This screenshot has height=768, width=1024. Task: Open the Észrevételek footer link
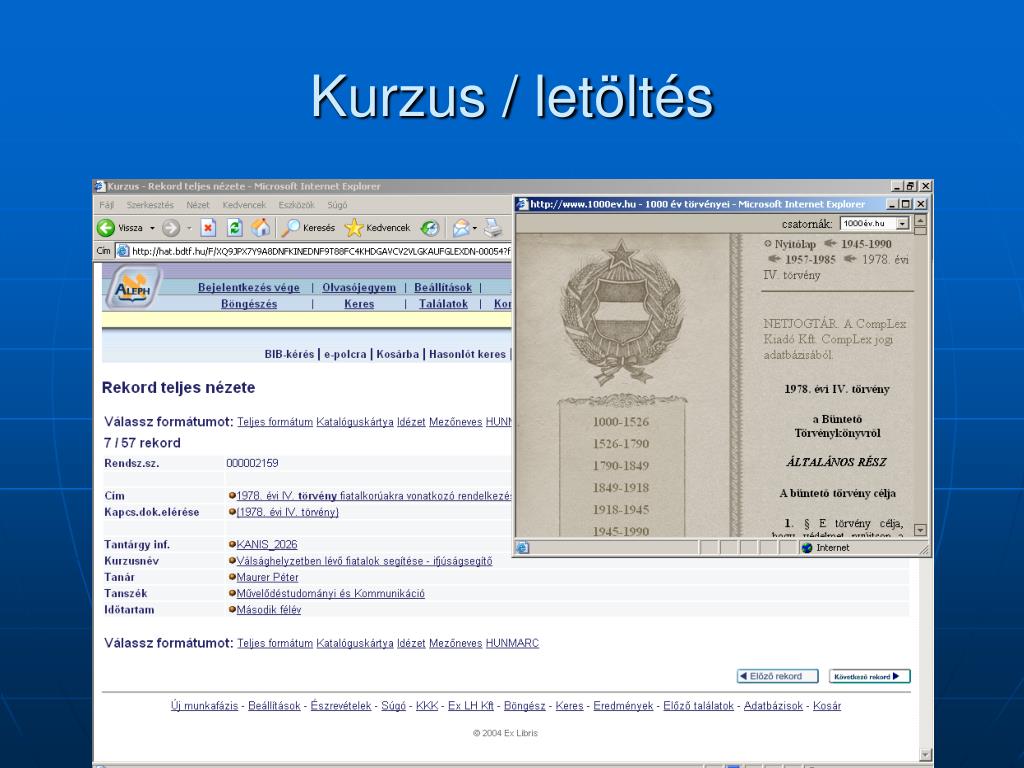click(341, 706)
